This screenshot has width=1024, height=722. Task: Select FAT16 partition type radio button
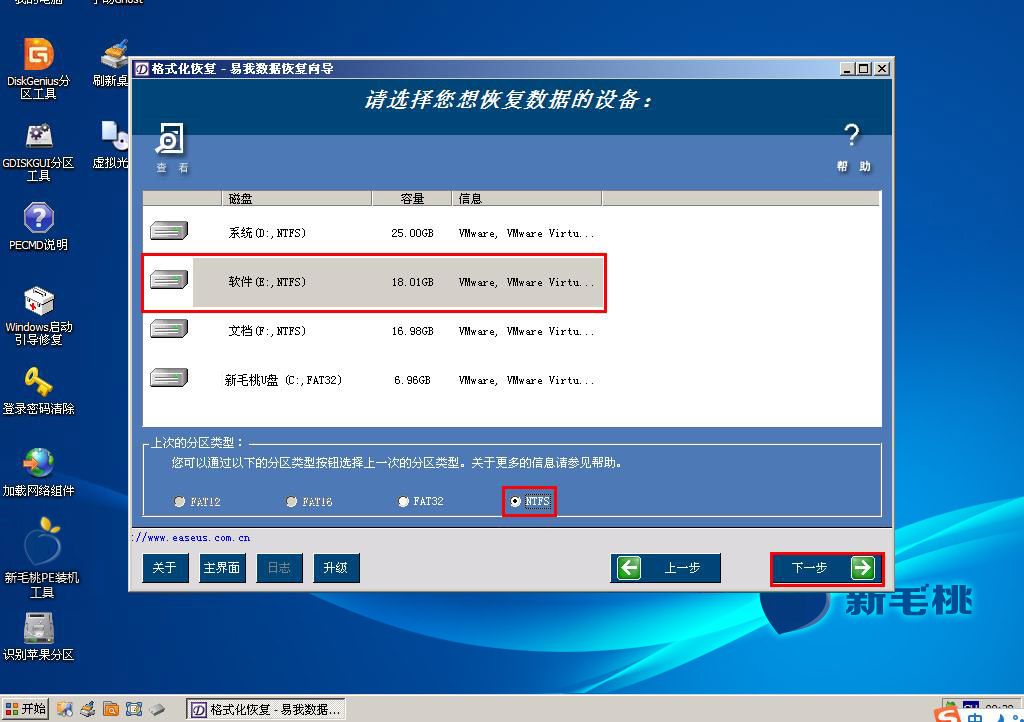pyautogui.click(x=291, y=501)
